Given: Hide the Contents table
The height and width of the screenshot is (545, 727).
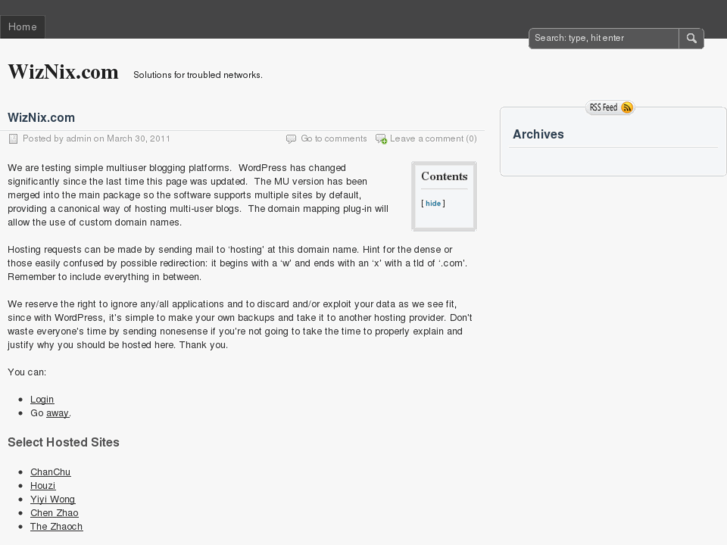Looking at the screenshot, I should (x=433, y=203).
